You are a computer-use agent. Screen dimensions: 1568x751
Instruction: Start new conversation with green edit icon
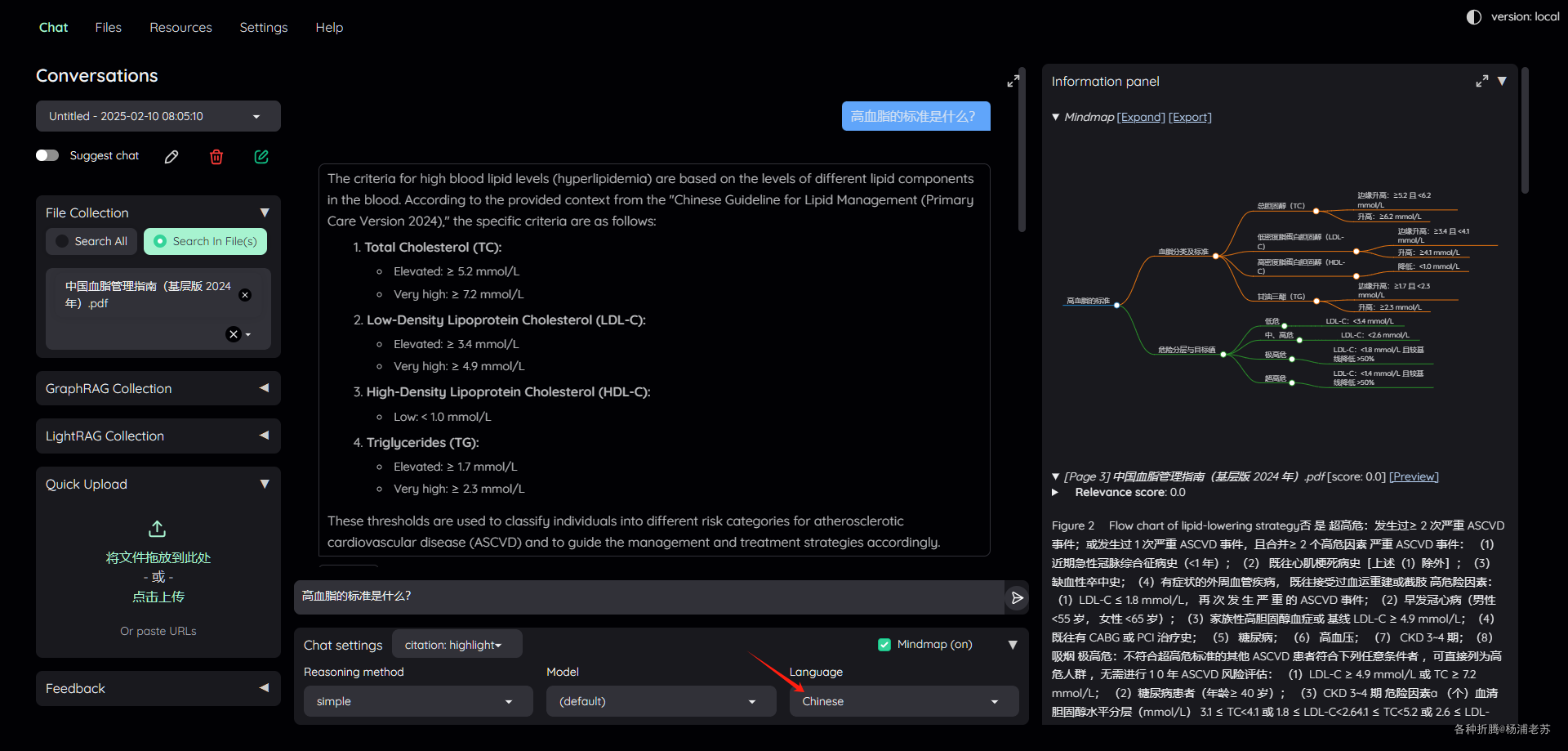[261, 157]
